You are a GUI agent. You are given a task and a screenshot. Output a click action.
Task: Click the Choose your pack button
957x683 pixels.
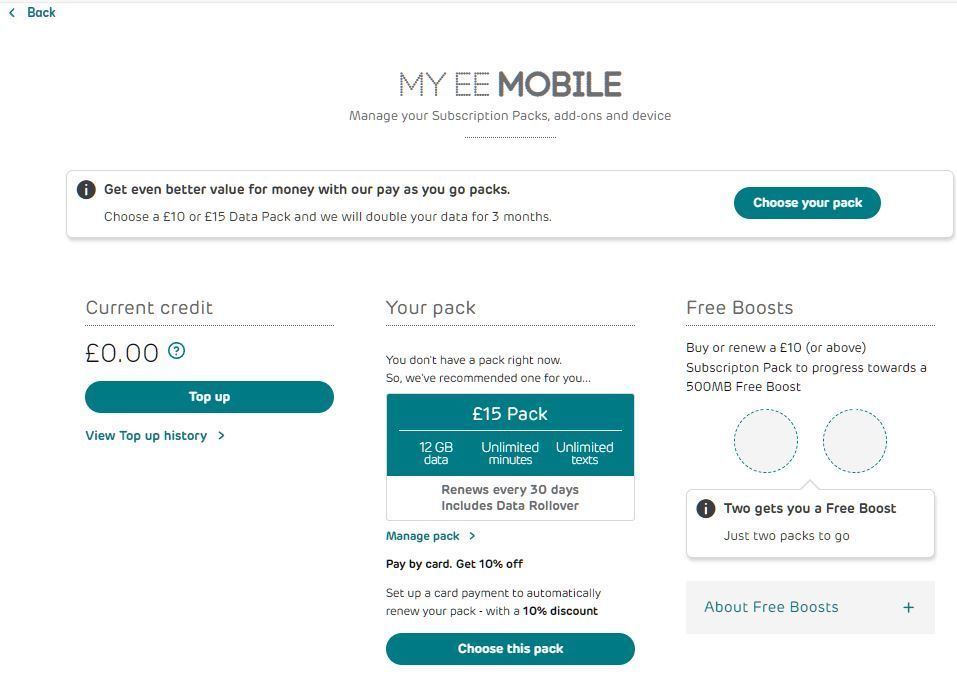pyautogui.click(x=807, y=203)
